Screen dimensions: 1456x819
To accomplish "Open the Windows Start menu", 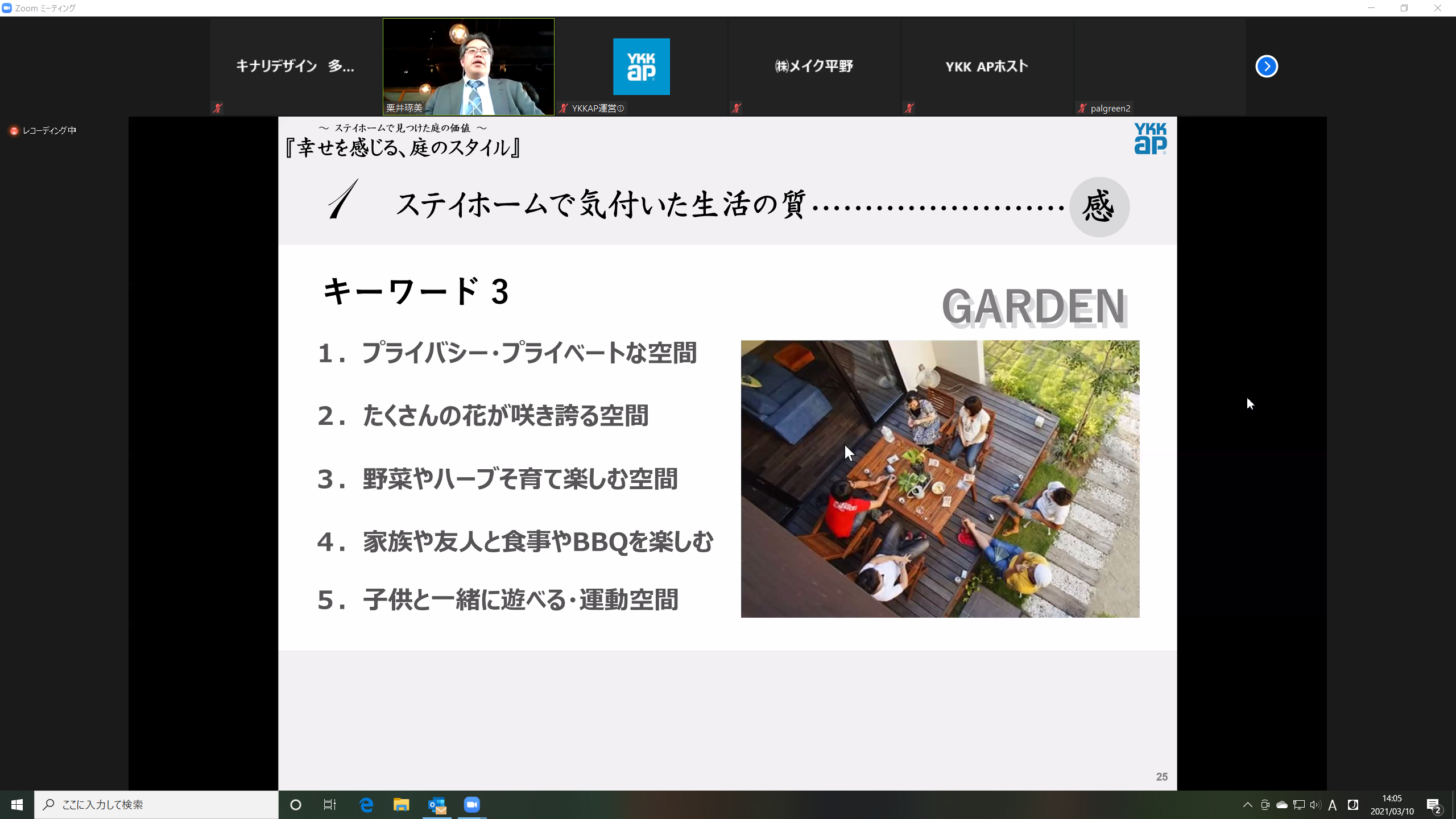I will pyautogui.click(x=17, y=805).
